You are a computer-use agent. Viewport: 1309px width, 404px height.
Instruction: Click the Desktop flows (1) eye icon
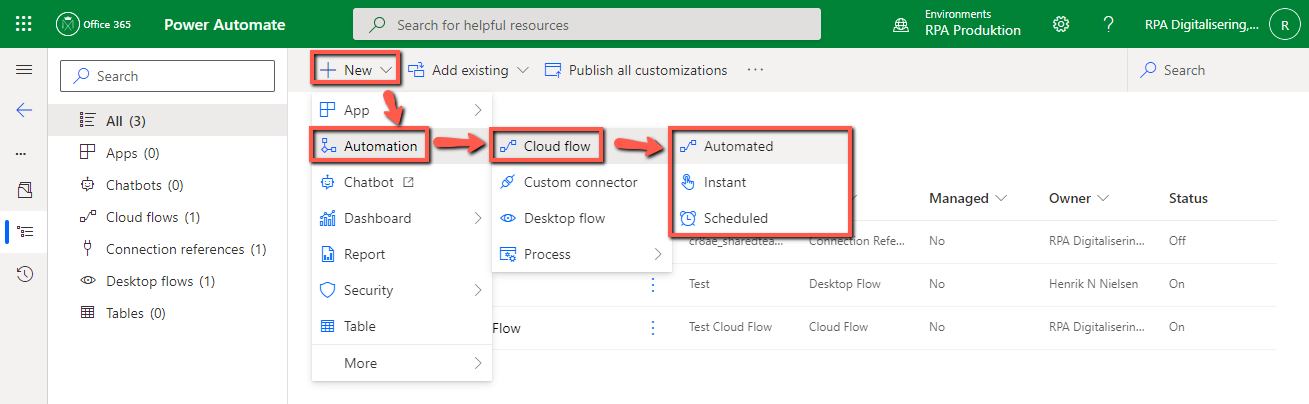[87, 281]
